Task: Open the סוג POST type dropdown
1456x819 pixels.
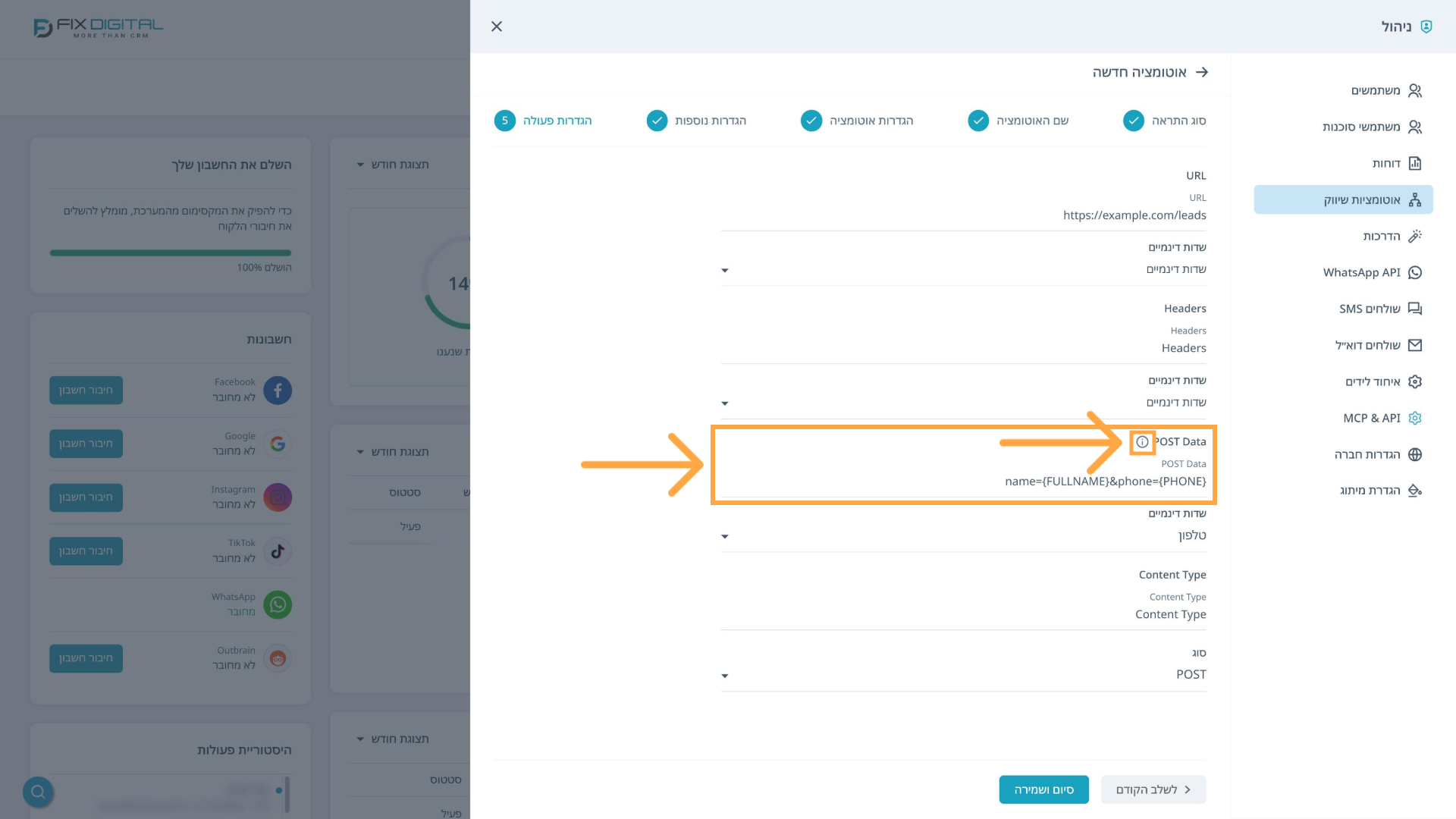Action: pyautogui.click(x=964, y=675)
